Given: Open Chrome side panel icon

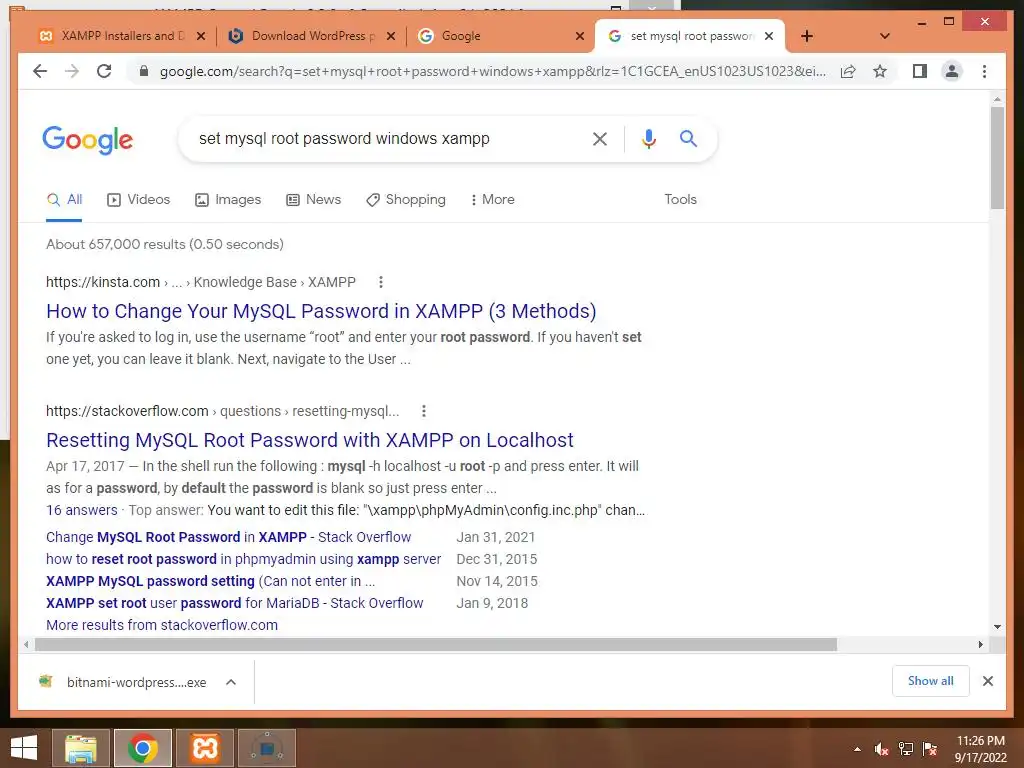Looking at the screenshot, I should 920,71.
